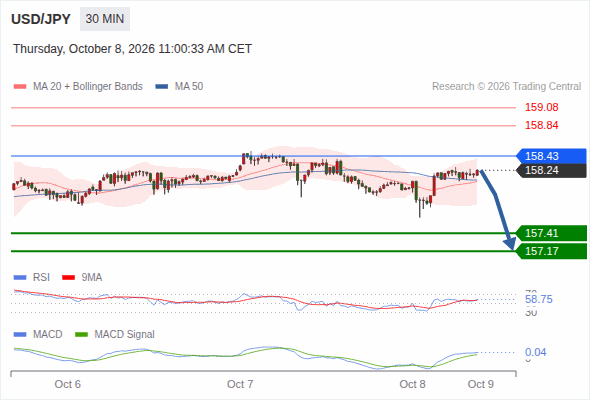This screenshot has height=400, width=590.
Task: Click the MACD blue swatch
Action: tap(20, 335)
